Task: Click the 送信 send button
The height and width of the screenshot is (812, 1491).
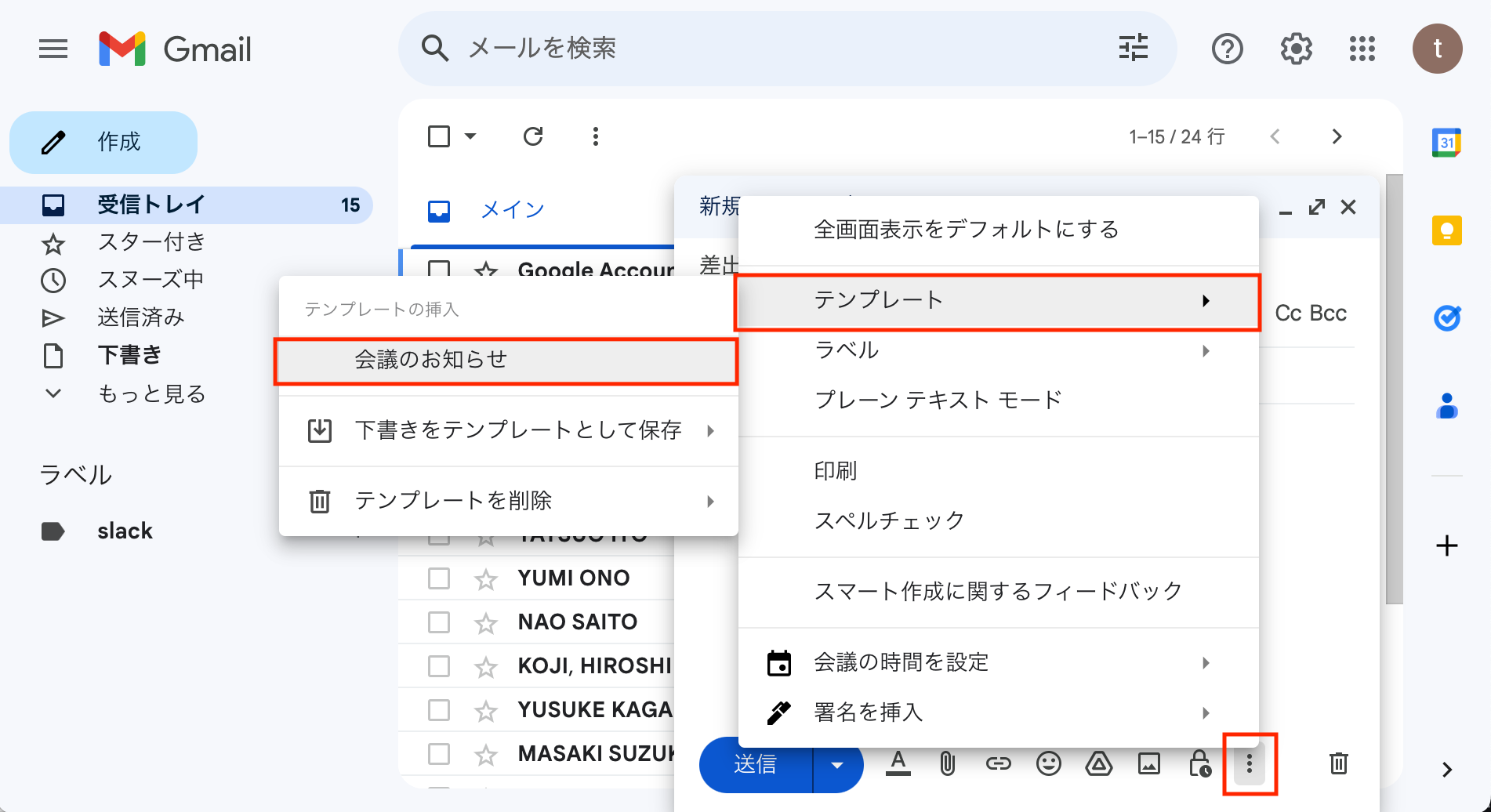Action: click(756, 764)
